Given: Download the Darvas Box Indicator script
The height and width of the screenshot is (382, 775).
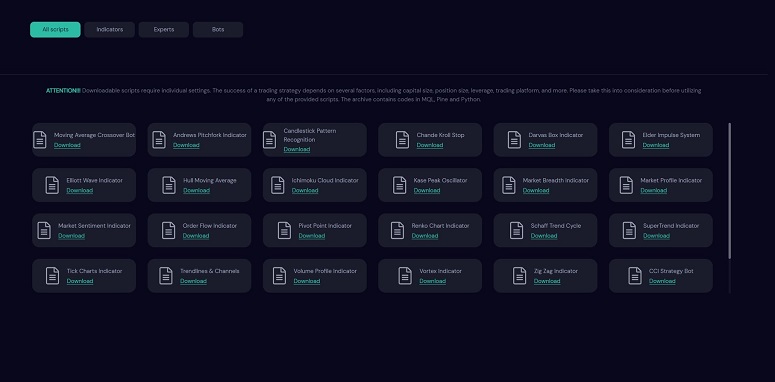Looking at the screenshot, I should click(x=542, y=145).
